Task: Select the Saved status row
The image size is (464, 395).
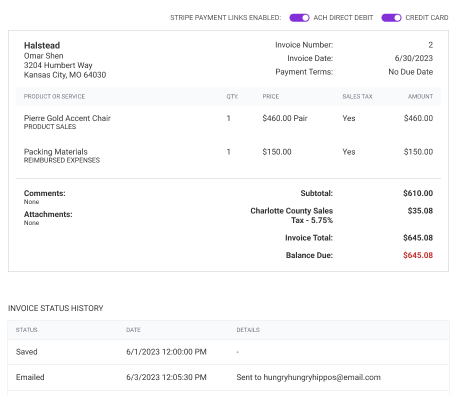Action: click(228, 352)
